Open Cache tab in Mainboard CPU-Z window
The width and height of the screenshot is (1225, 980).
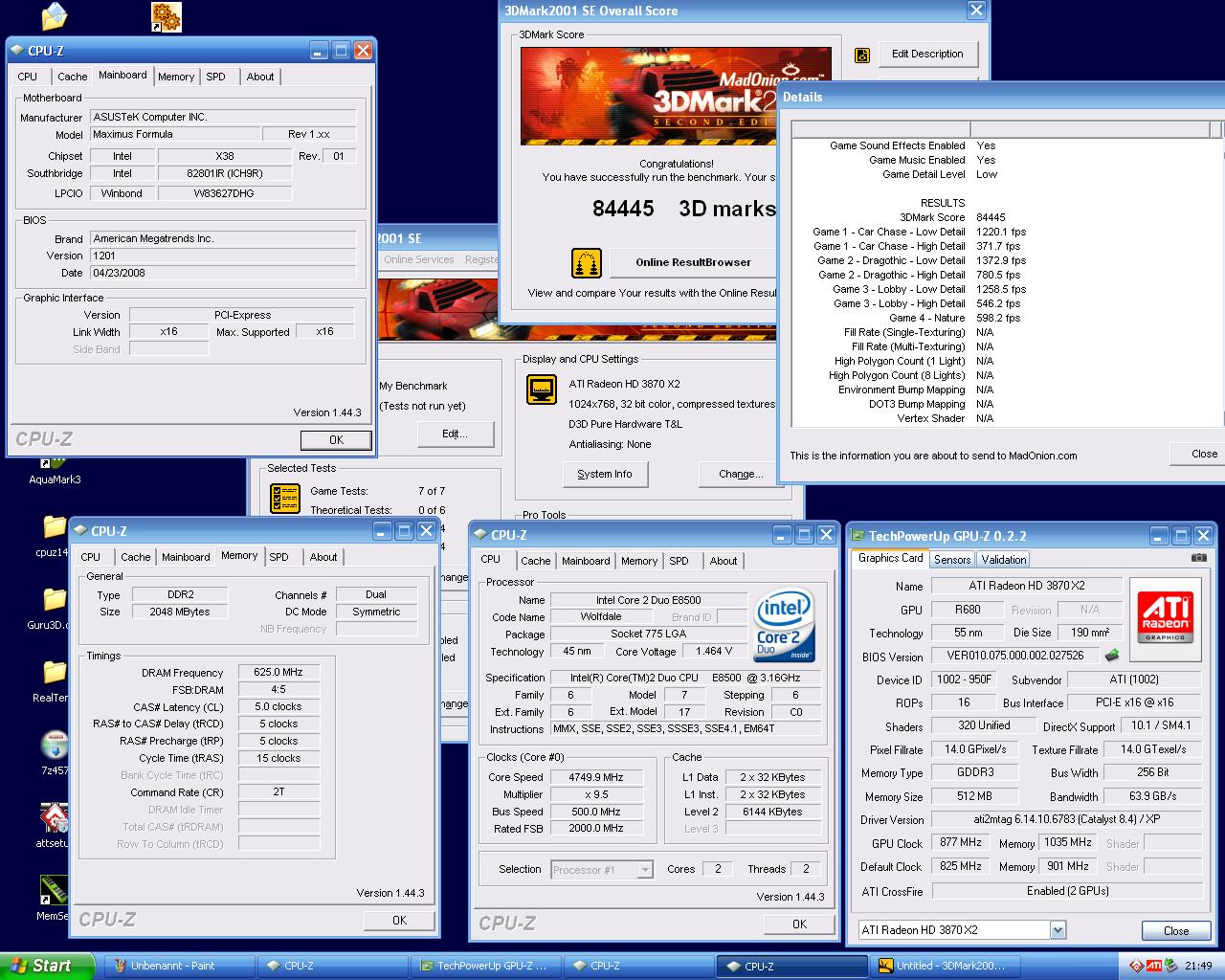point(73,77)
